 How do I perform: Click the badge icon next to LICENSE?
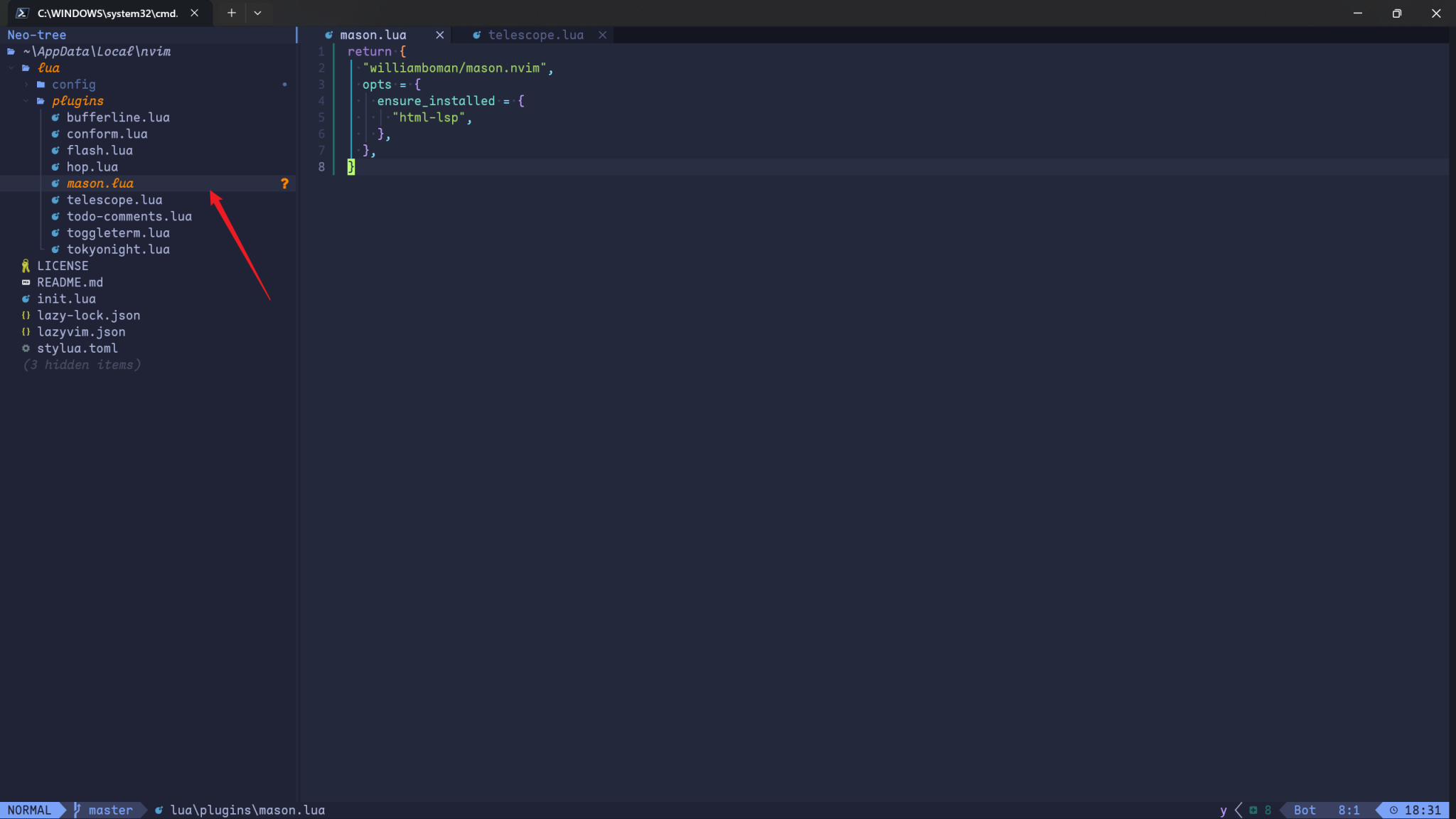point(26,265)
